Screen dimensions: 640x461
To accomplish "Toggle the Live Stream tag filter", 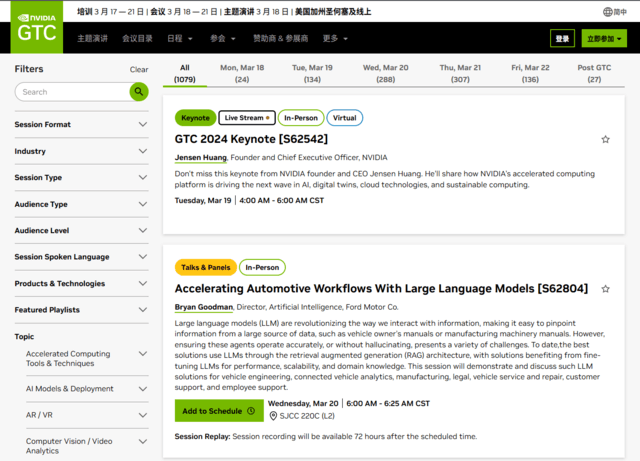I will (x=246, y=118).
